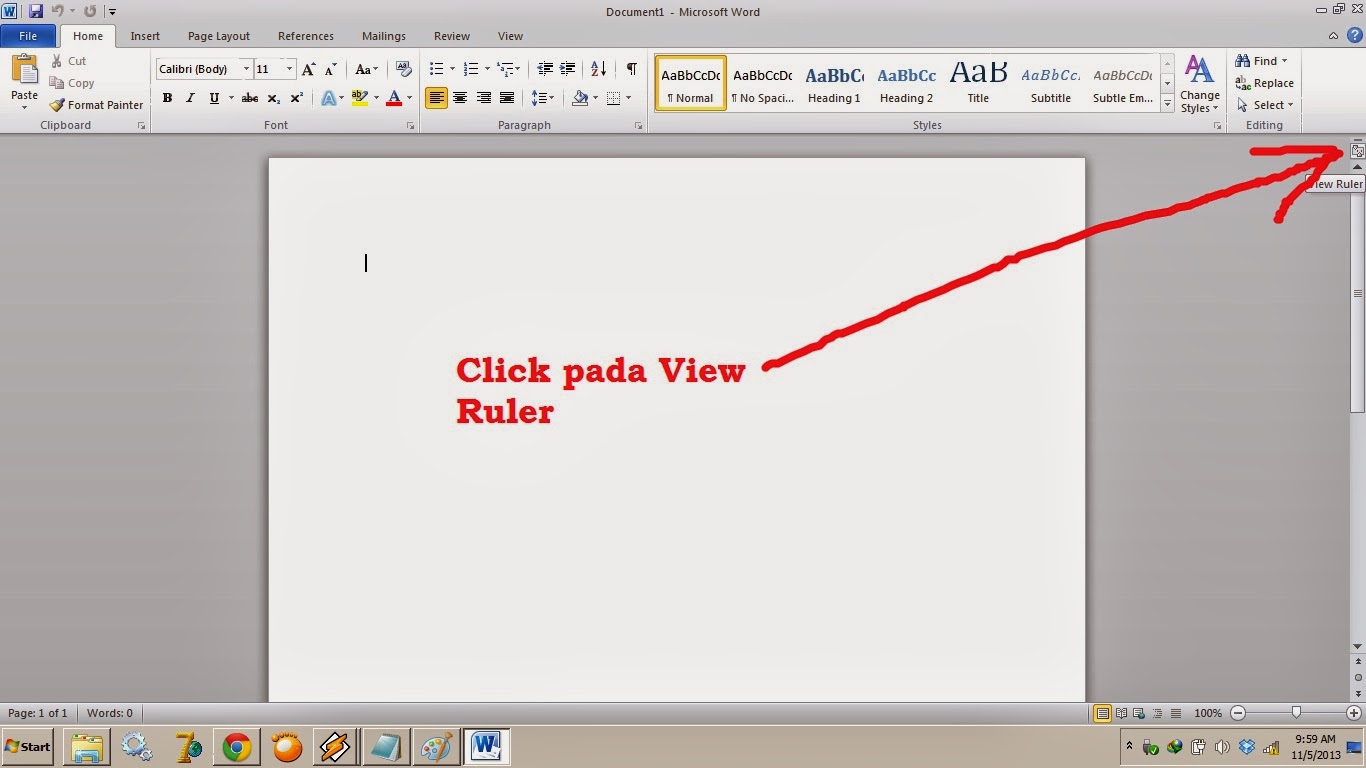The height and width of the screenshot is (768, 1366).
Task: Click the Sort icon in Paragraph group
Action: point(598,69)
